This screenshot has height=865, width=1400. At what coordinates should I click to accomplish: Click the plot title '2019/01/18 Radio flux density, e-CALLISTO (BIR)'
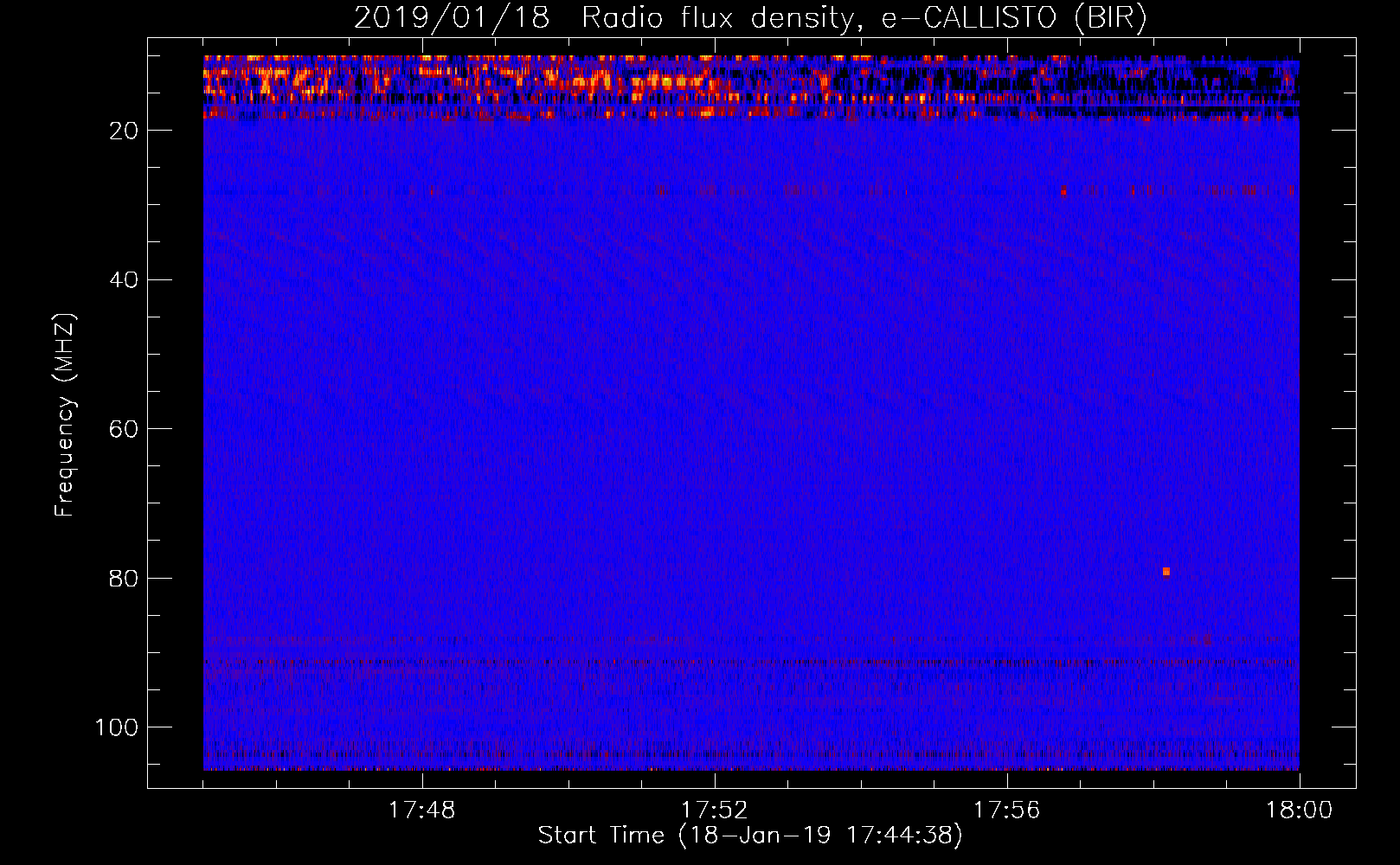[x=750, y=17]
